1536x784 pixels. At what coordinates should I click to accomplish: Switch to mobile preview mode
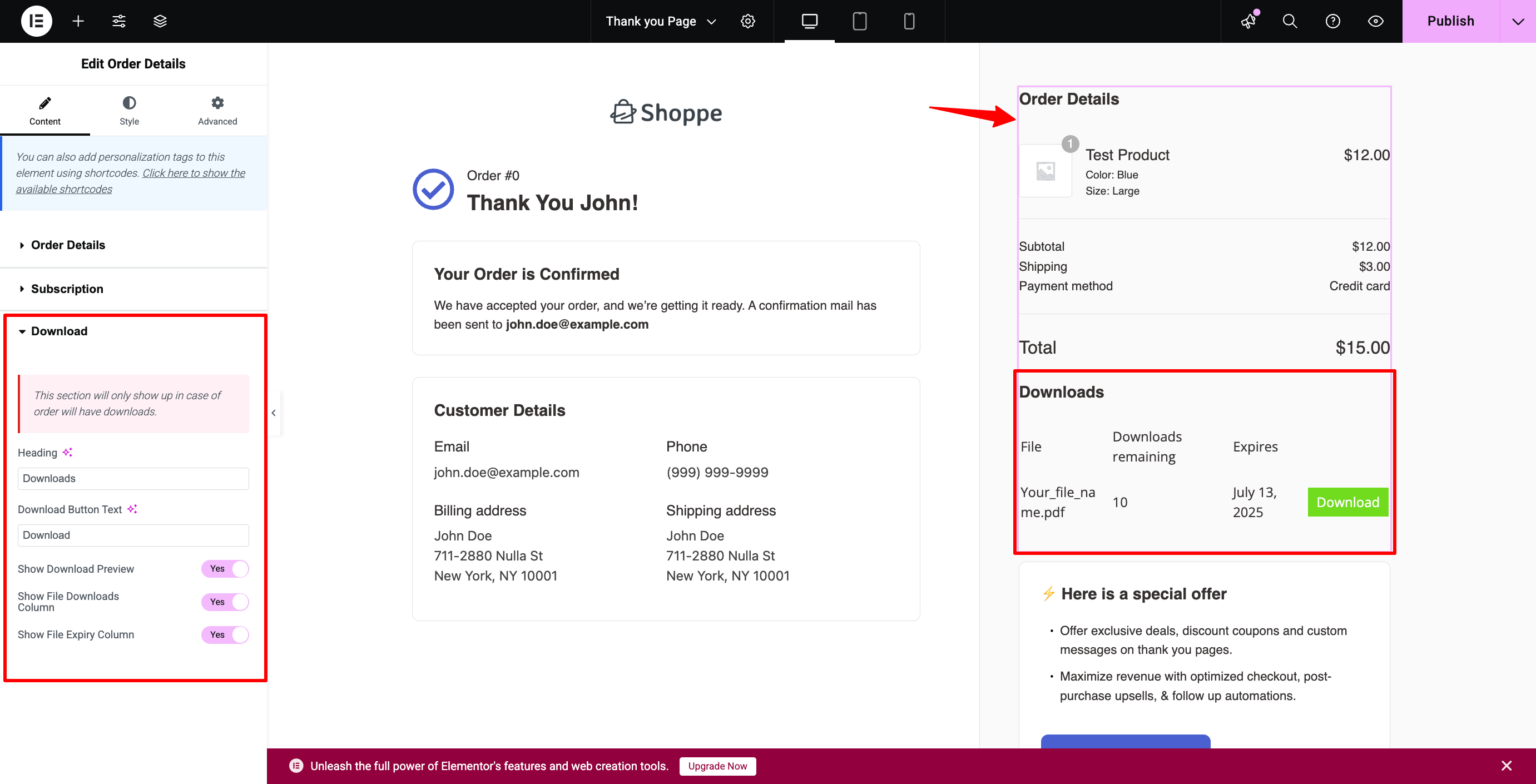coord(909,22)
